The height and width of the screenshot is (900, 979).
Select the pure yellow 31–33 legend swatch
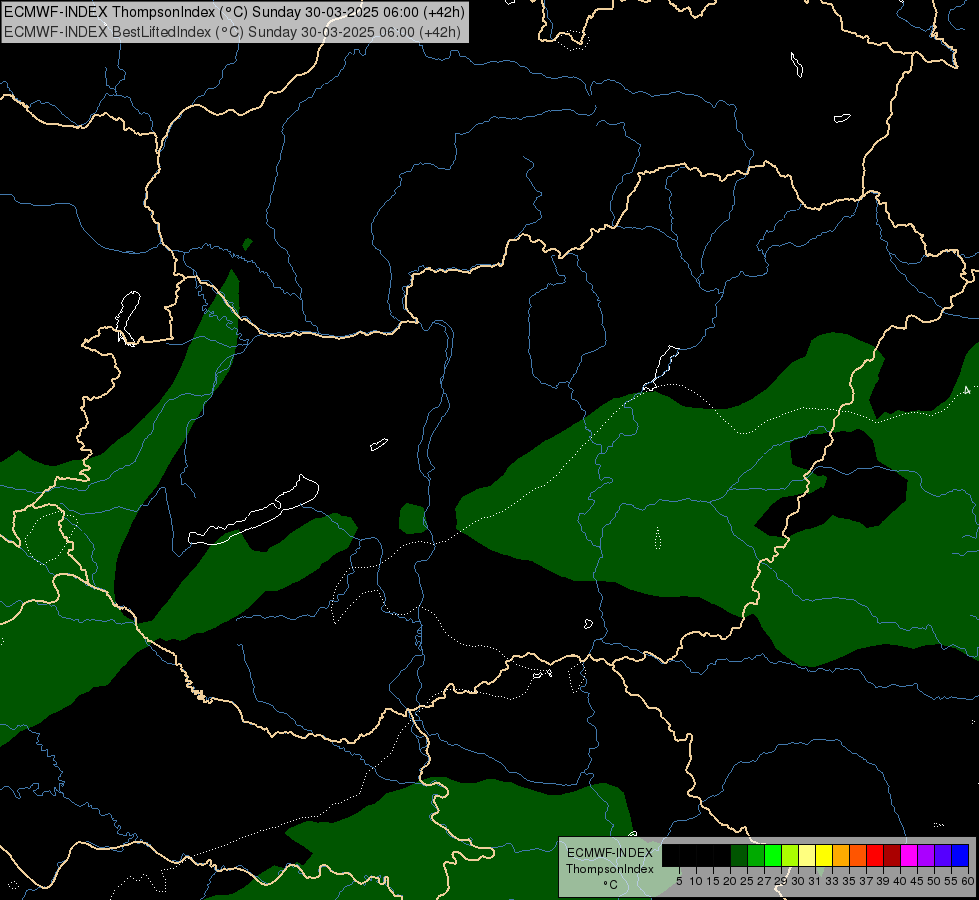pyautogui.click(x=824, y=855)
